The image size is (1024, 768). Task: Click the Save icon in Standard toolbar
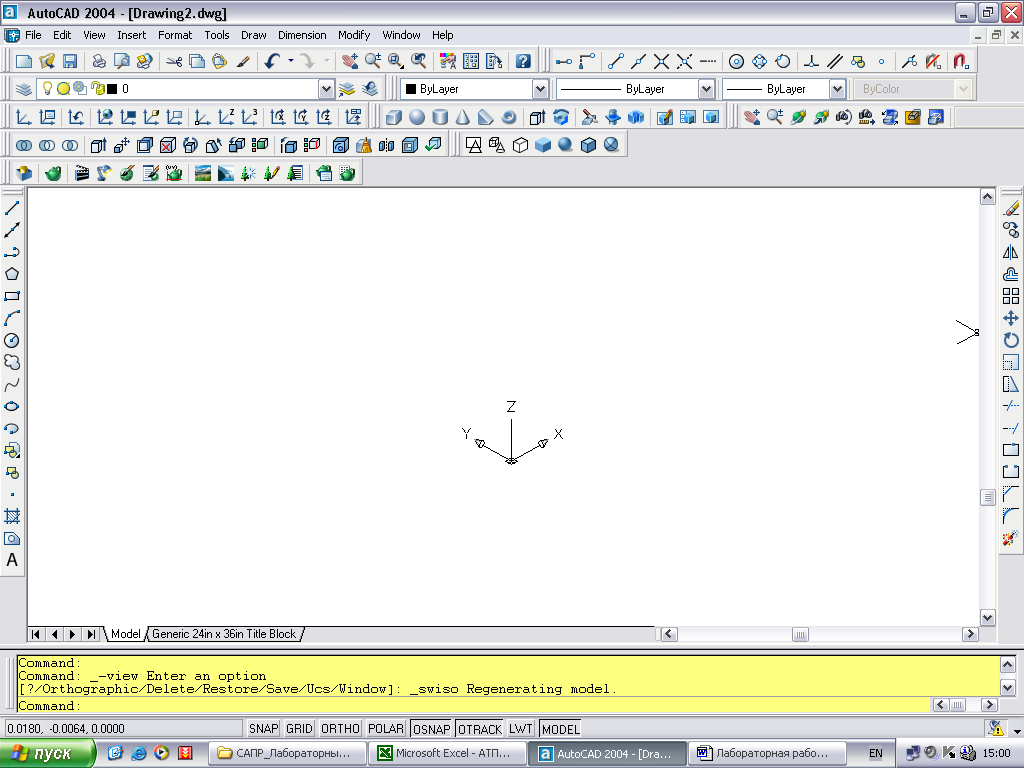pos(70,61)
